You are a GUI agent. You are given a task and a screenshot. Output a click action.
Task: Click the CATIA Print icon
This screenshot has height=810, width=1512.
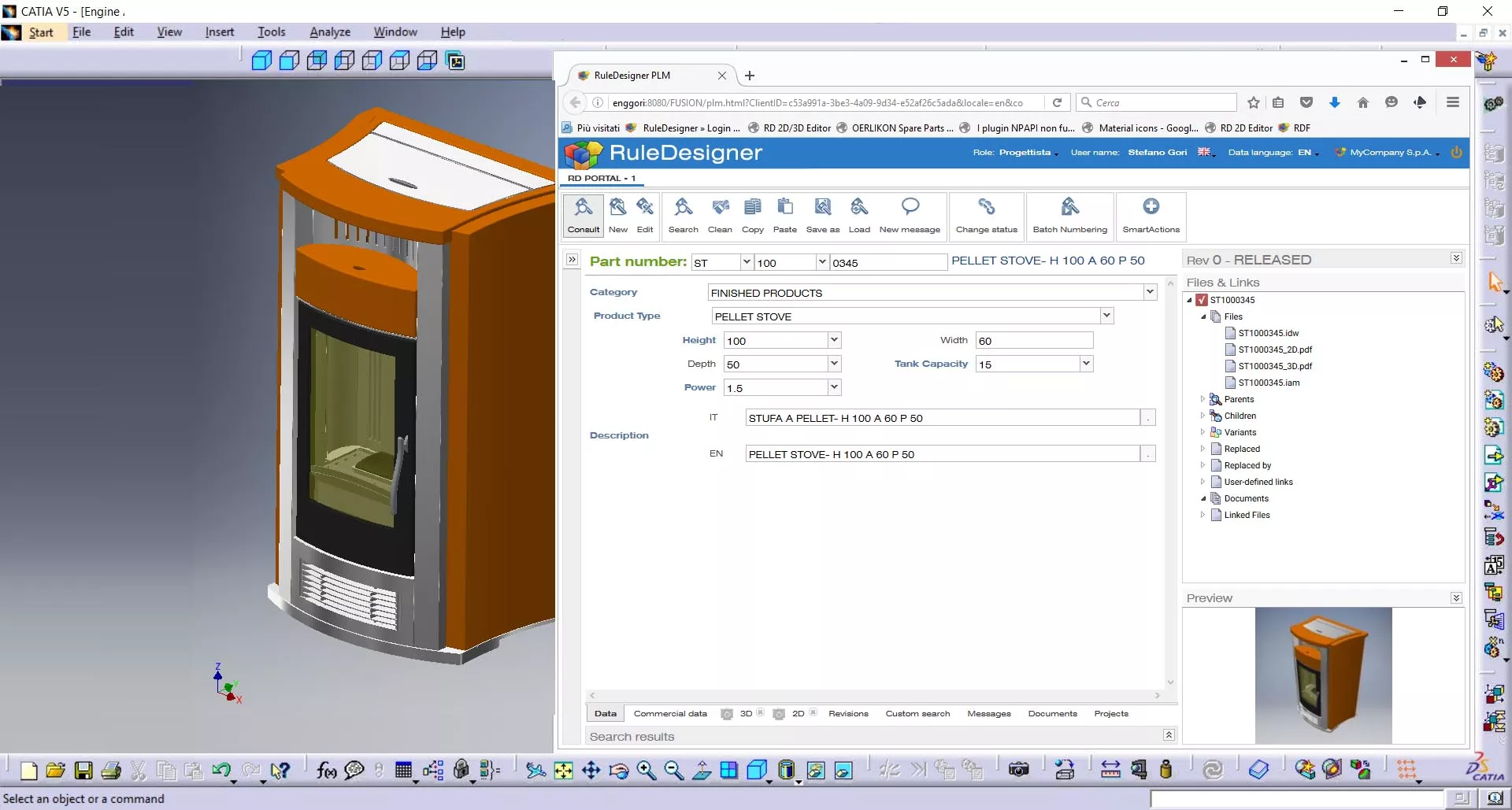tap(111, 771)
